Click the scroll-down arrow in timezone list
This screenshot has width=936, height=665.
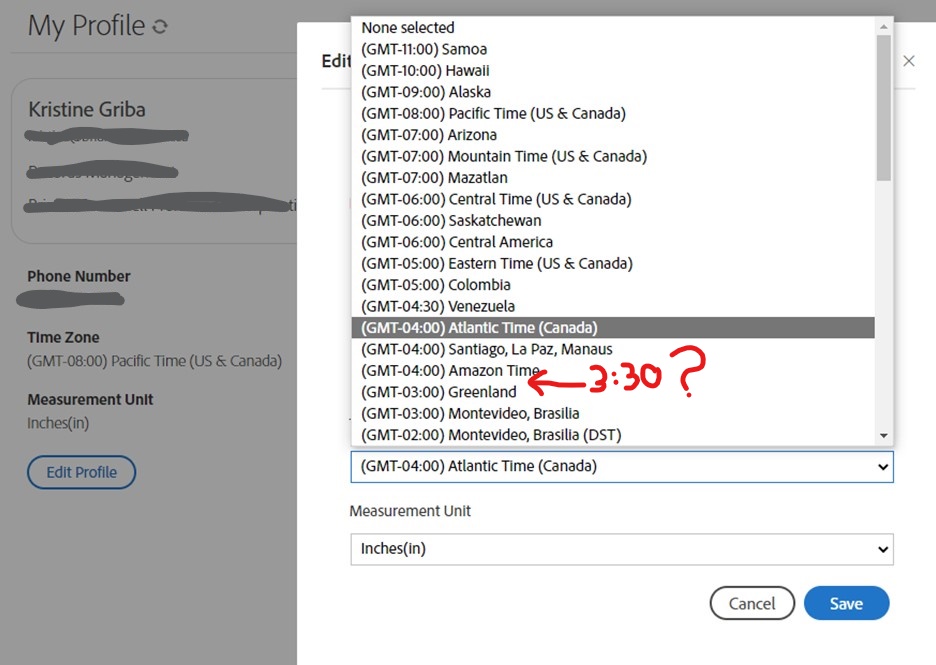click(x=883, y=434)
